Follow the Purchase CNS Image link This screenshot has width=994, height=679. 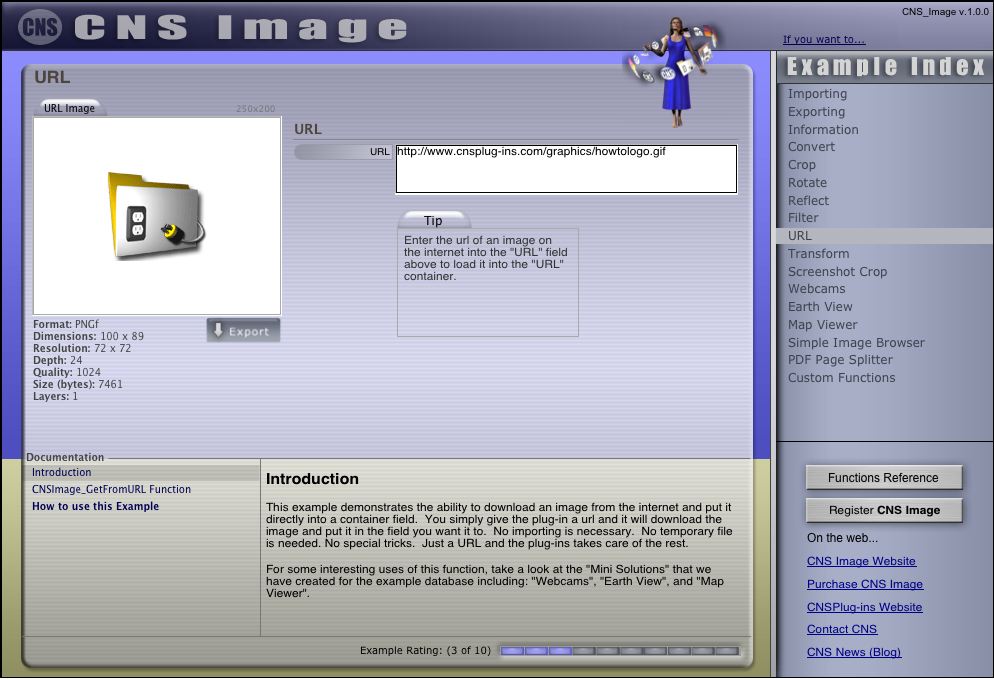[x=865, y=584]
